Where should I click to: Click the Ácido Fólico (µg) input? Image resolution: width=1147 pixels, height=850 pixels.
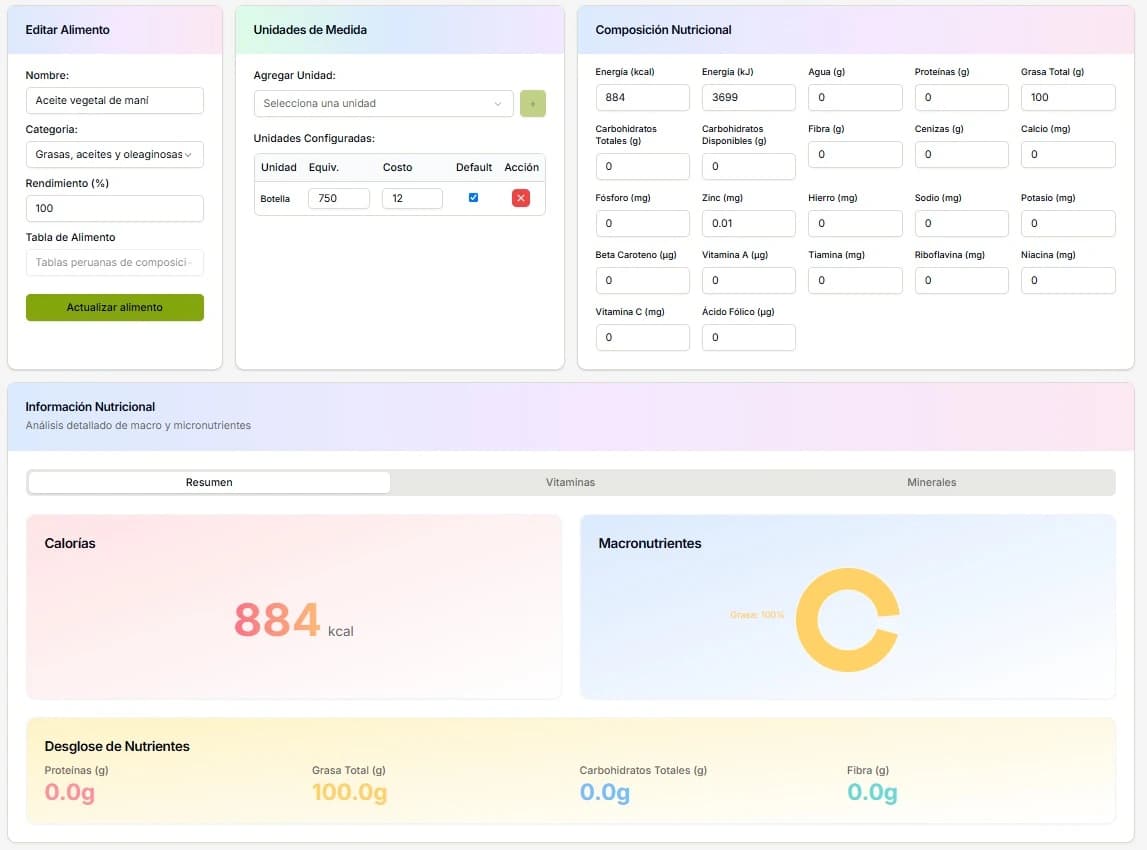(x=748, y=338)
